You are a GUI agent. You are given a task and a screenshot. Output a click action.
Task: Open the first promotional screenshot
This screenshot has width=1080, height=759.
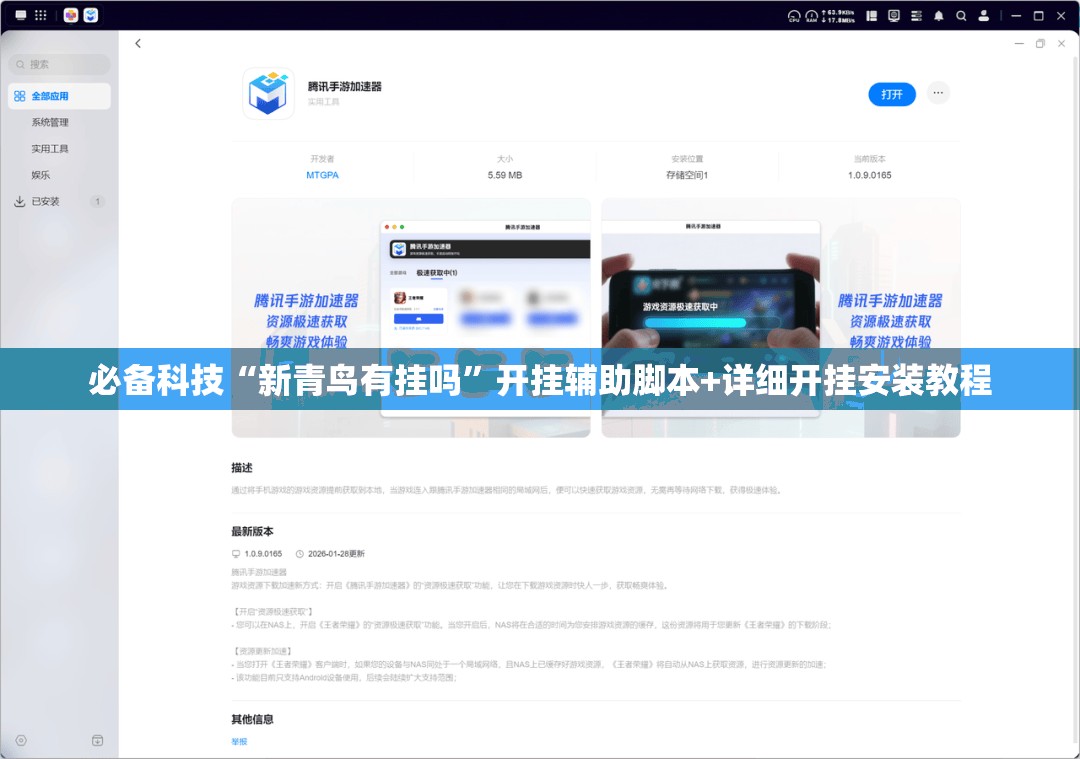[x=411, y=318]
